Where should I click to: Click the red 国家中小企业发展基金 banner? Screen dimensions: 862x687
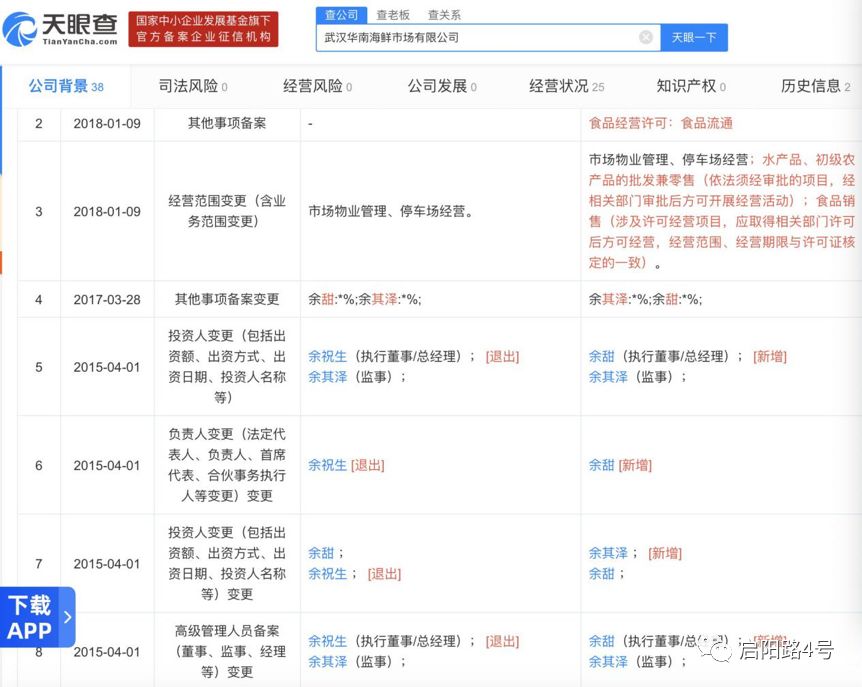coord(203,29)
